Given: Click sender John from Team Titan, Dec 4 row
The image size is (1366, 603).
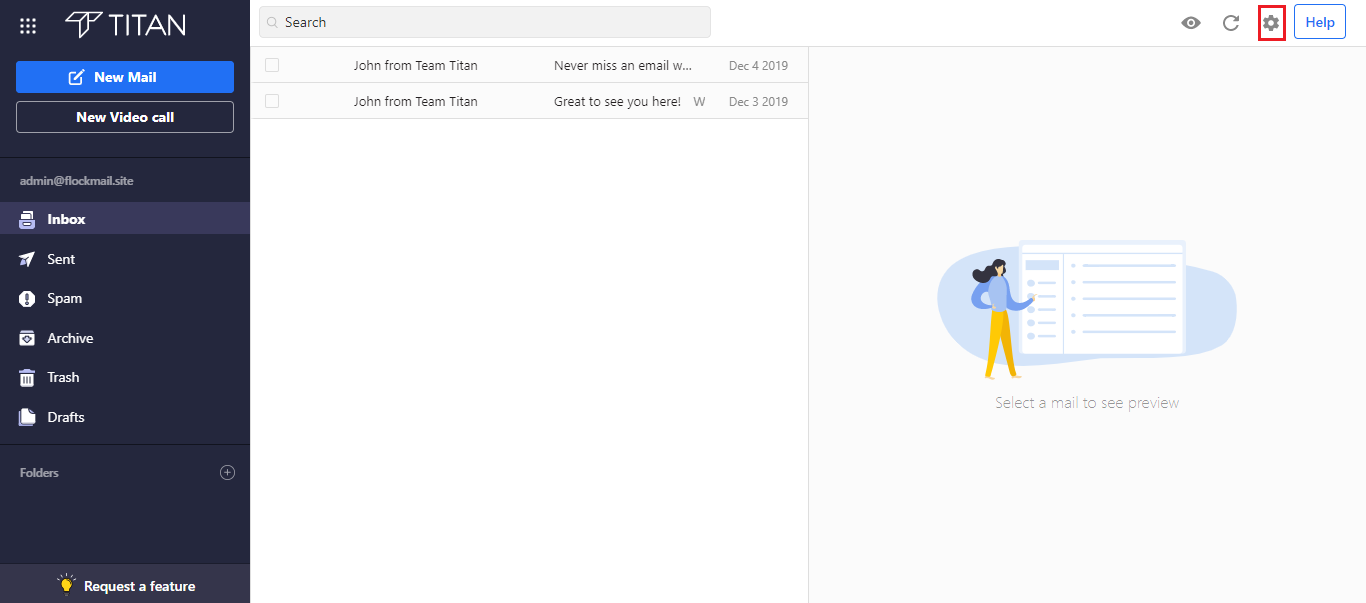Looking at the screenshot, I should (415, 66).
